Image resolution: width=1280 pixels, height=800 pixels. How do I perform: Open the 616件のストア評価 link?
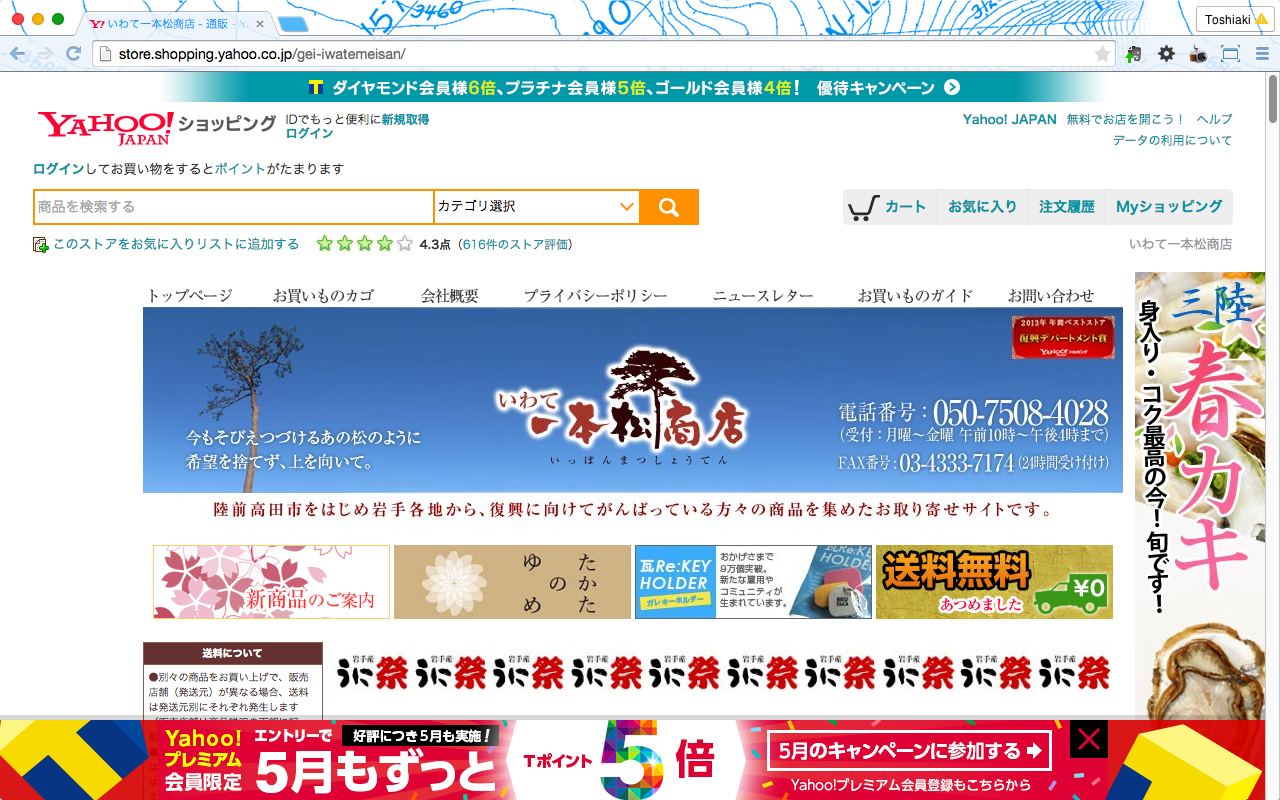(516, 244)
